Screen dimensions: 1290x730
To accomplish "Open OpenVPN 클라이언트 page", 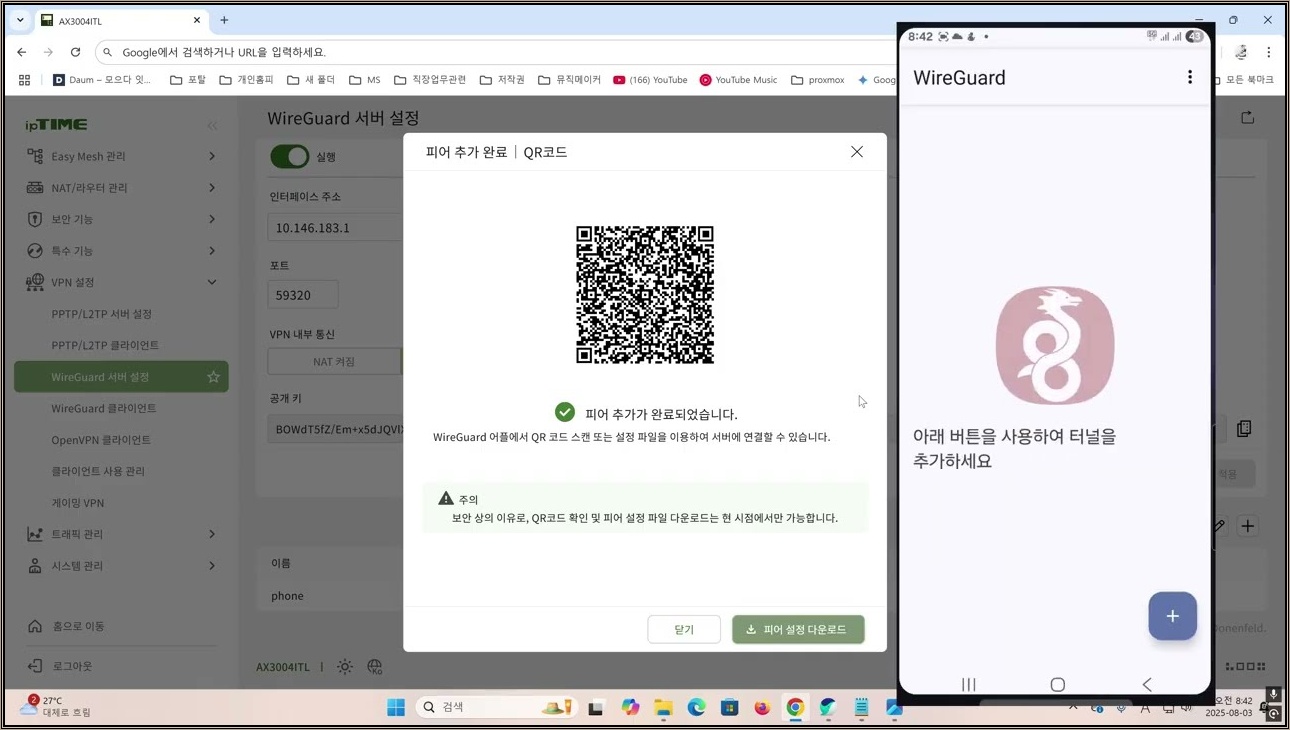I will point(101,440).
